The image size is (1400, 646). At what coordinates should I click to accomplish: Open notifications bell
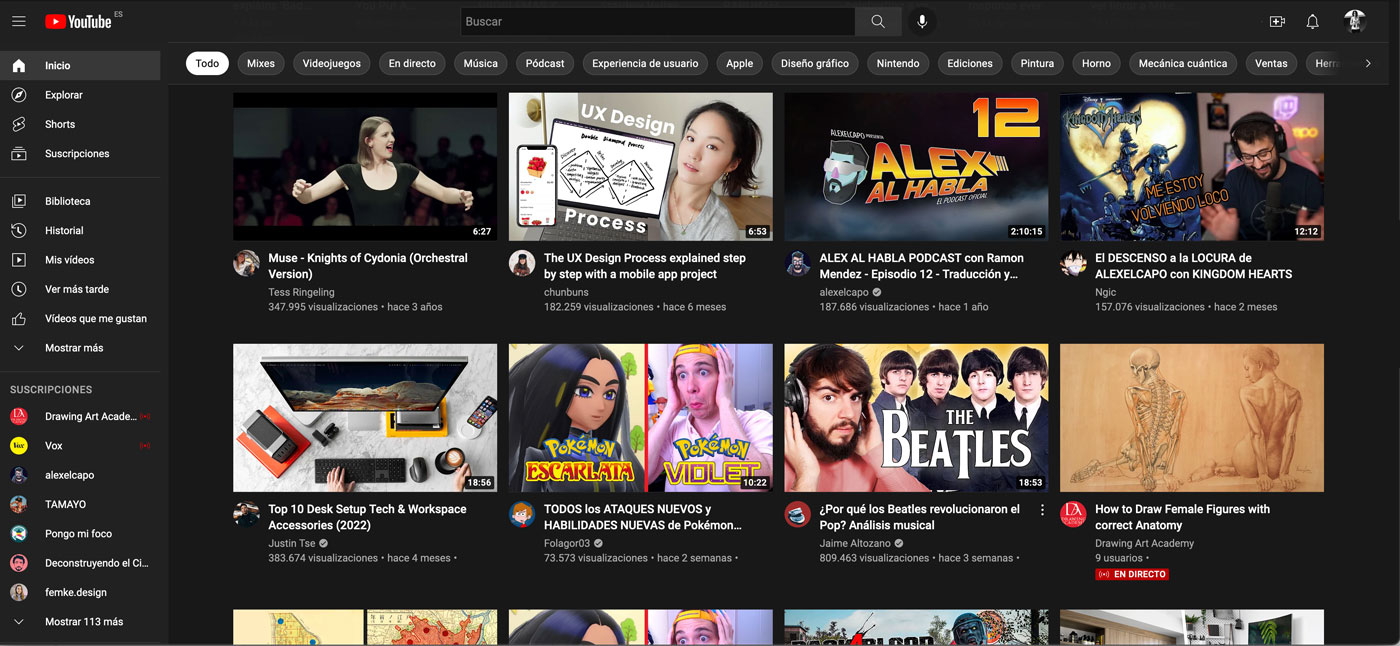1313,21
